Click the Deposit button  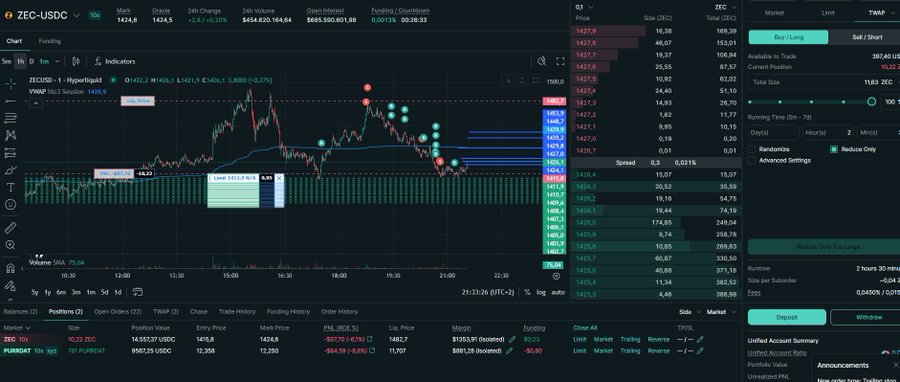(787, 317)
